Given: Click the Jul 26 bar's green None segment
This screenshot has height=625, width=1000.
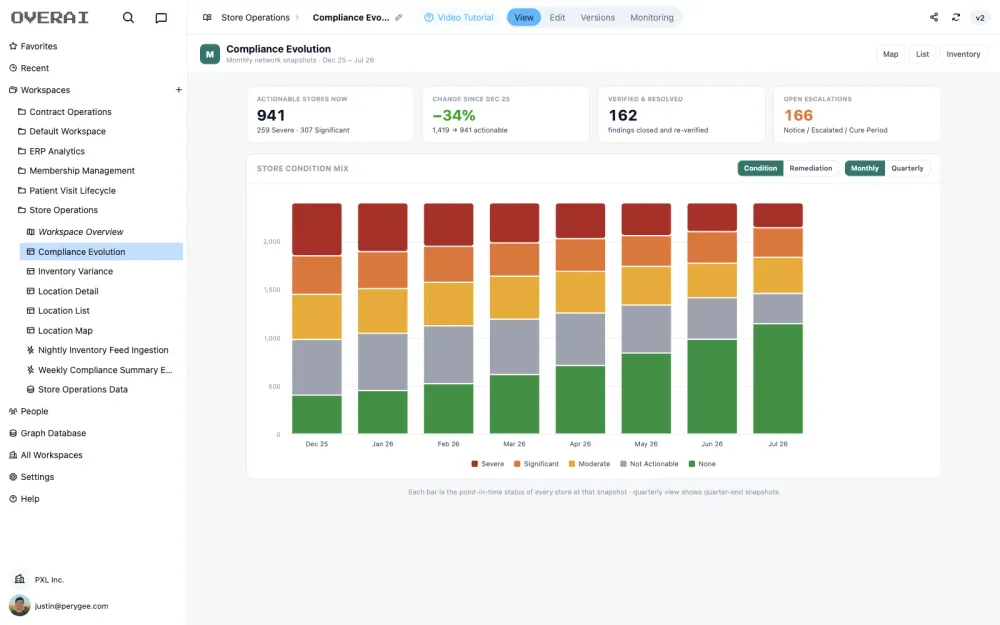Looking at the screenshot, I should (777, 379).
